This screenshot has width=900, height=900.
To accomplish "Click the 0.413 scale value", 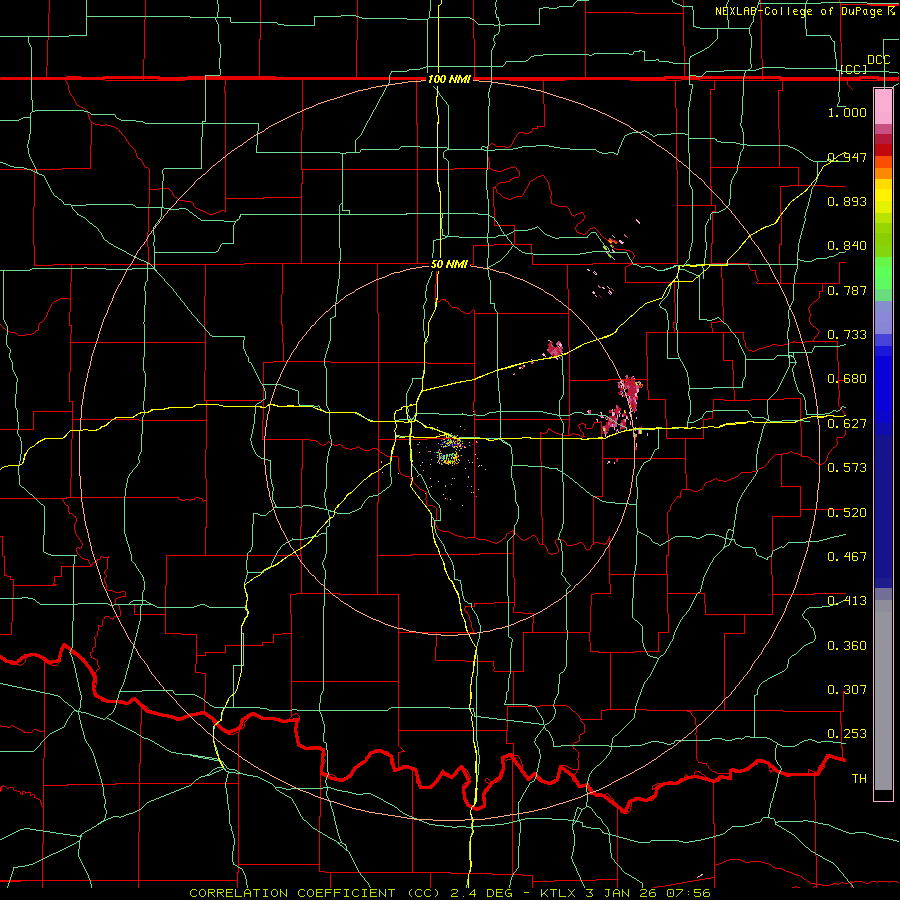I will coord(847,601).
